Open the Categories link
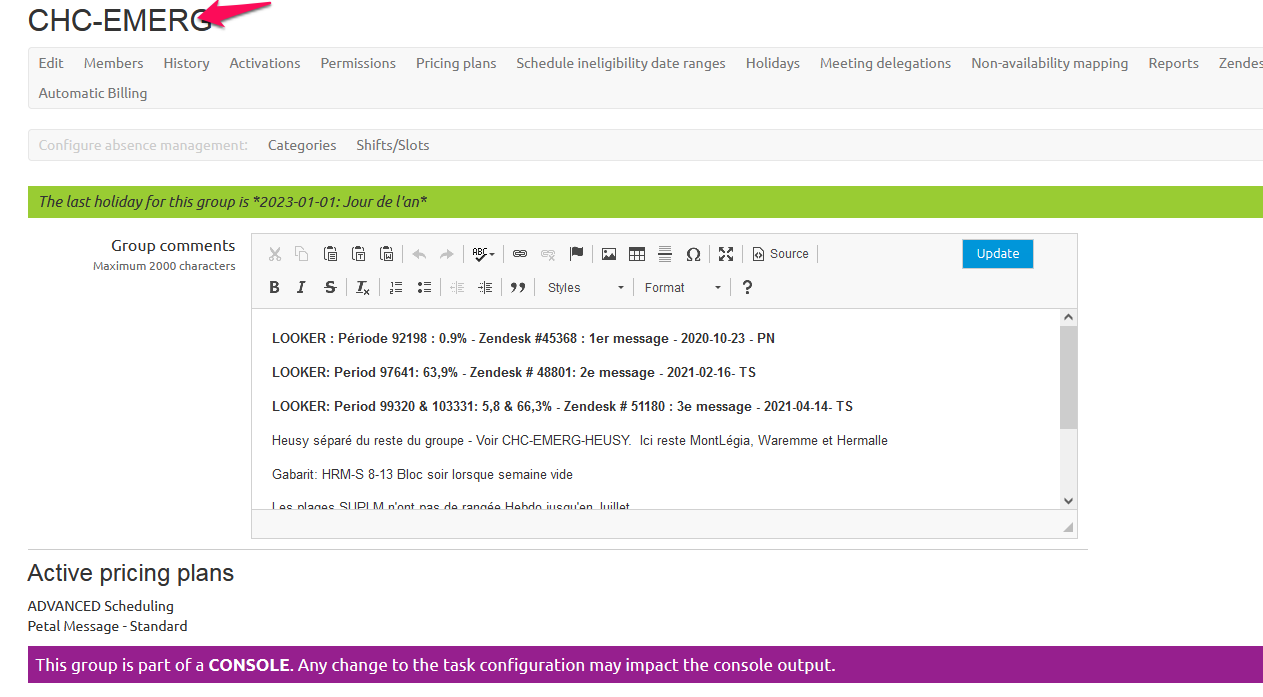Image resolution: width=1263 pixels, height=697 pixels. 302,145
